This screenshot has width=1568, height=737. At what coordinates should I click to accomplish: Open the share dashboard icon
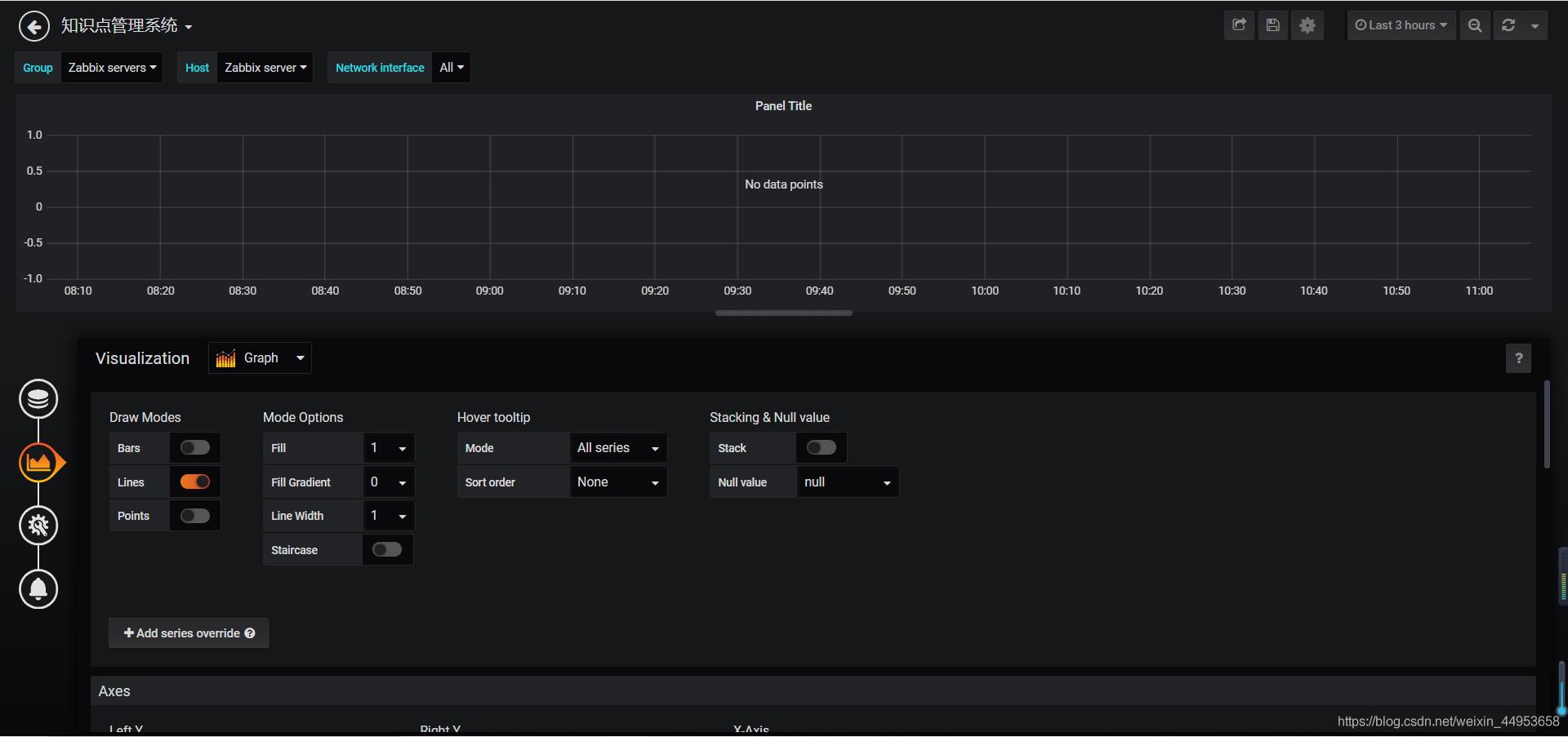(x=1239, y=25)
